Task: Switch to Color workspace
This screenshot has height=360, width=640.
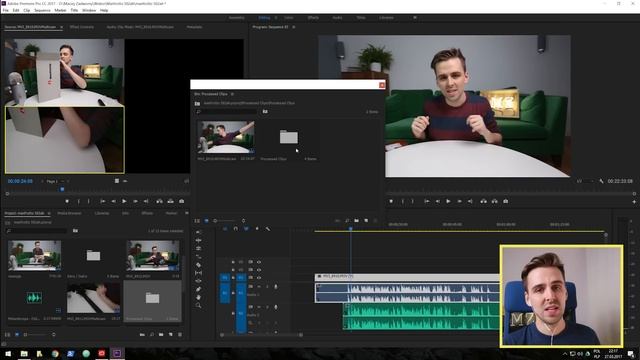Action: [289, 18]
